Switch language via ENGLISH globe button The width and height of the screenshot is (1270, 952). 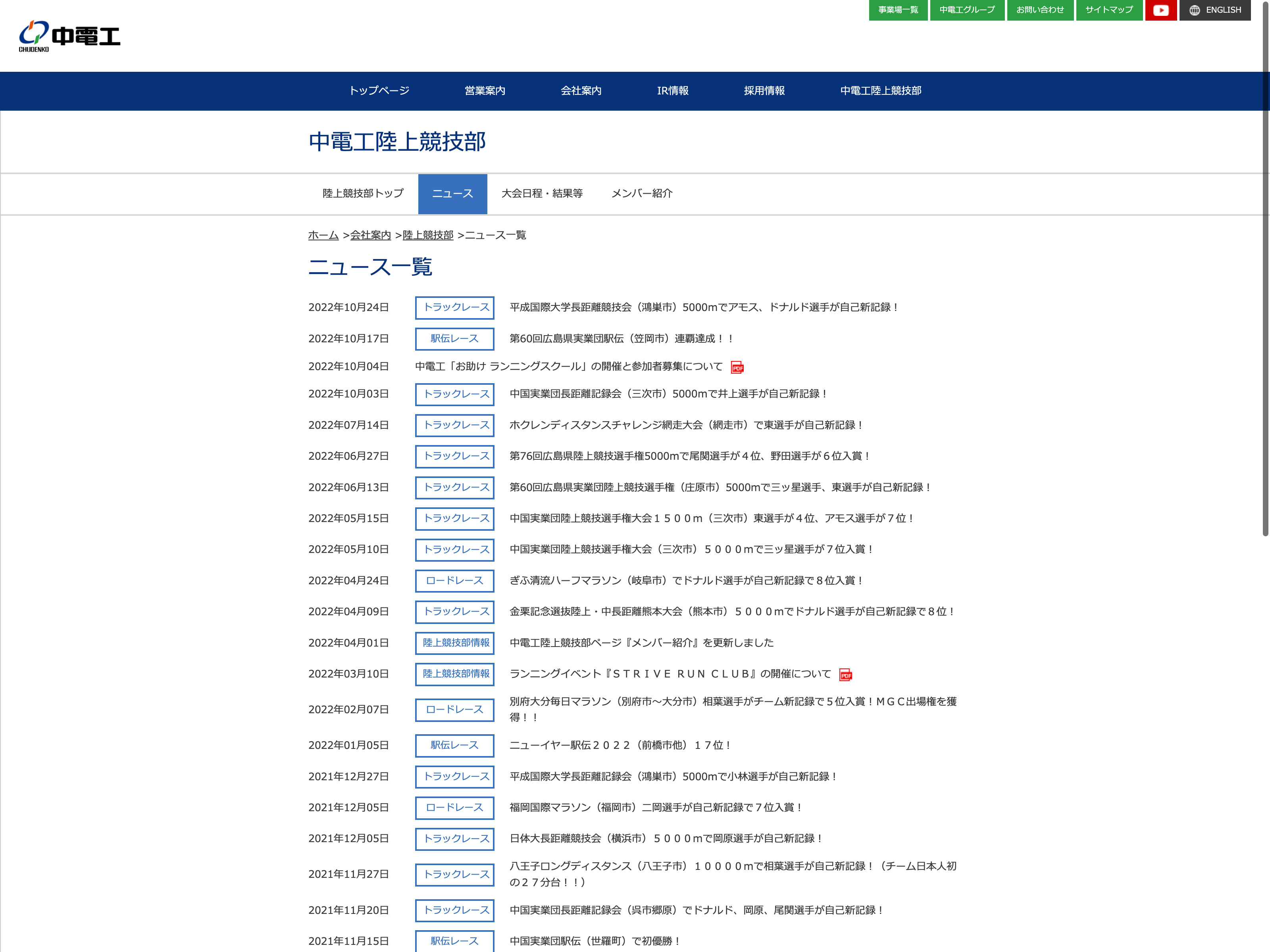click(x=1215, y=10)
